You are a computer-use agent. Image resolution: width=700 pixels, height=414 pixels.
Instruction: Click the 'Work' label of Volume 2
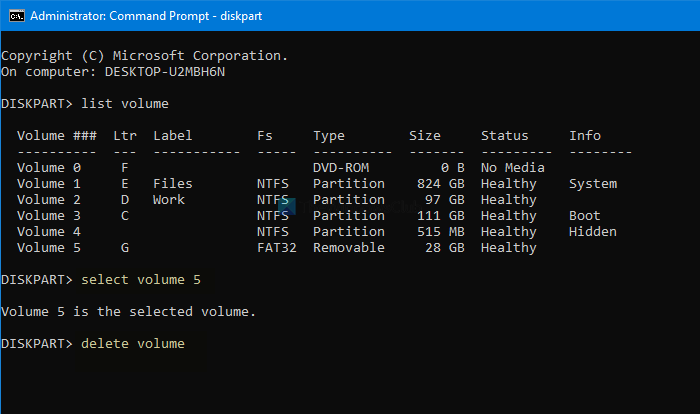(168, 200)
